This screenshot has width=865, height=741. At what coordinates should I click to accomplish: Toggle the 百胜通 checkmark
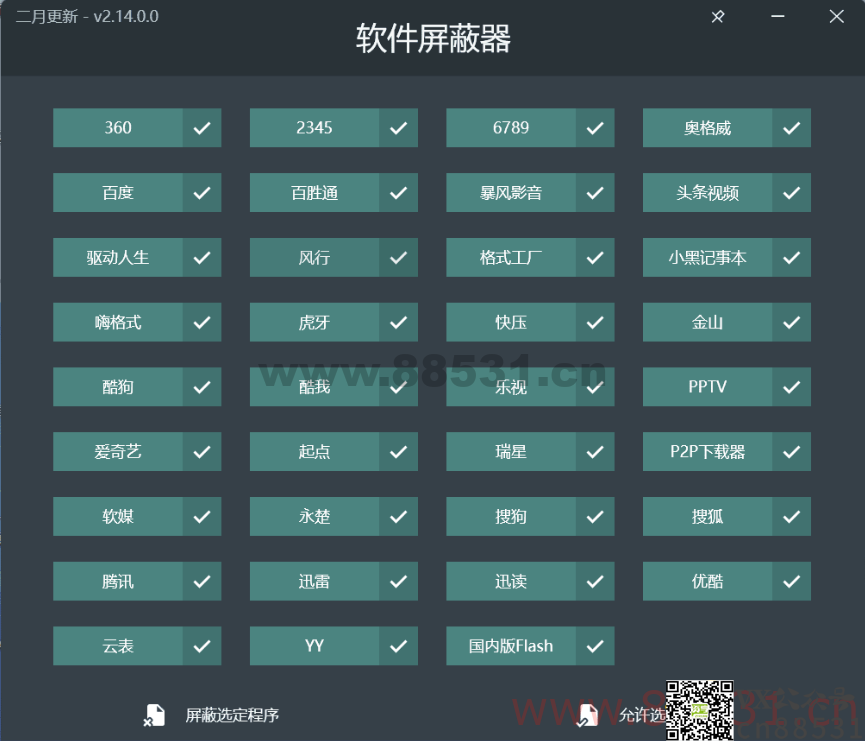tap(398, 193)
